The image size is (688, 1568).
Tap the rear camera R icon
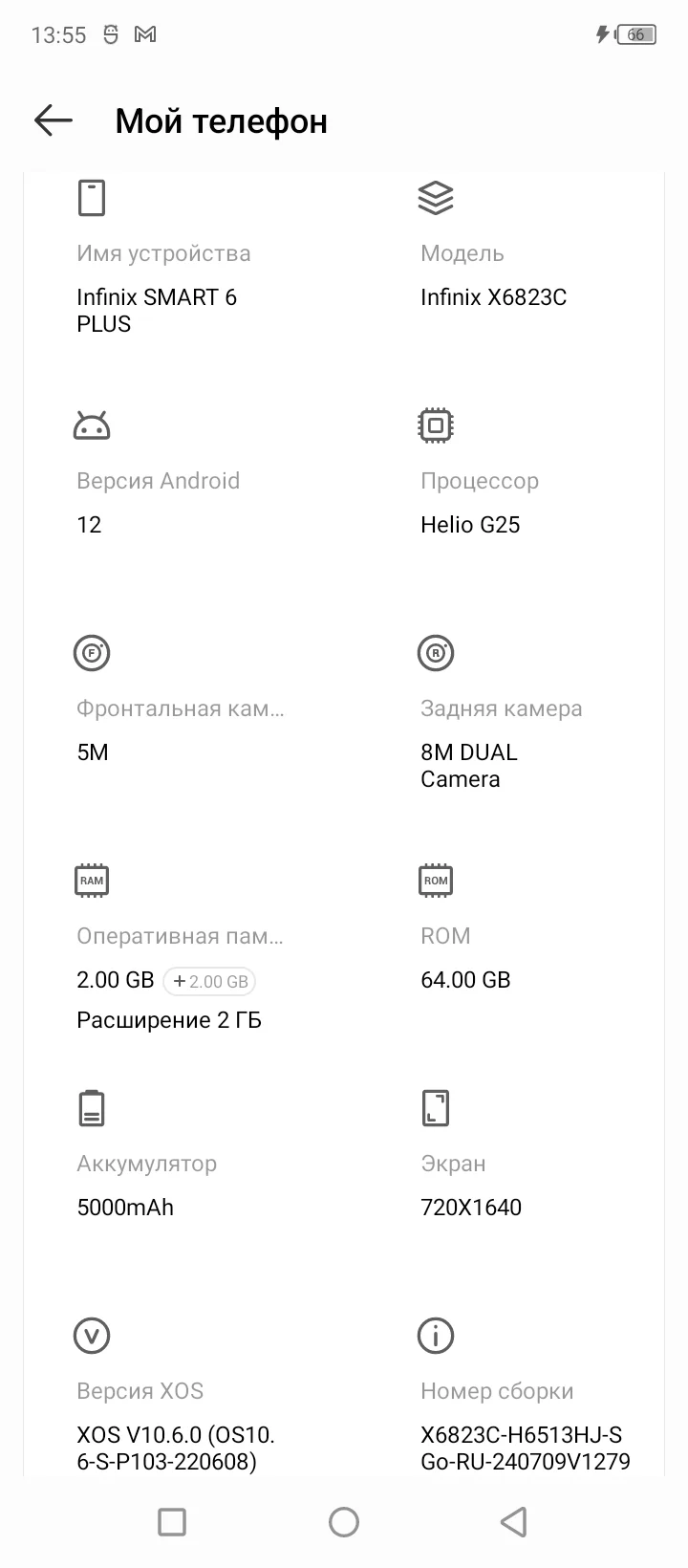436,653
